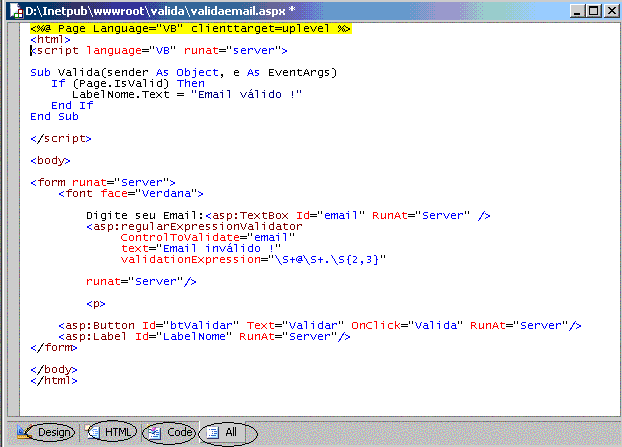Image resolution: width=622 pixels, height=447 pixels.
Task: Click the highlighted Page Language directive line
Action: click(x=190, y=29)
